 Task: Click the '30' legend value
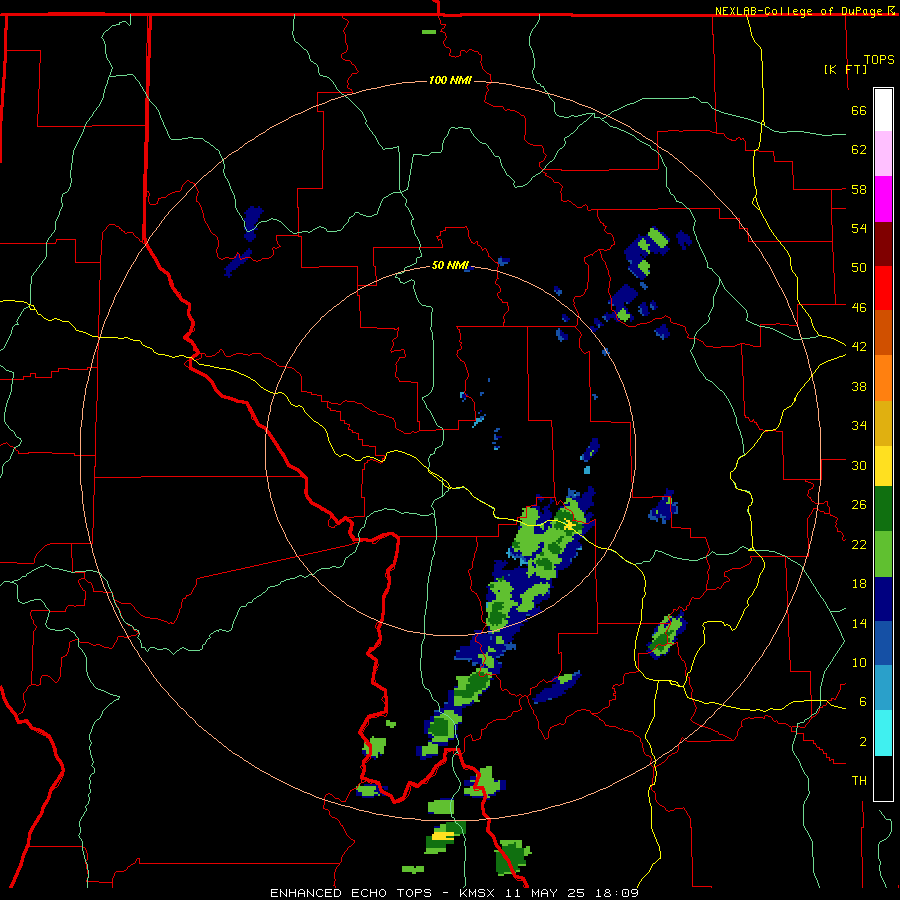[859, 465]
